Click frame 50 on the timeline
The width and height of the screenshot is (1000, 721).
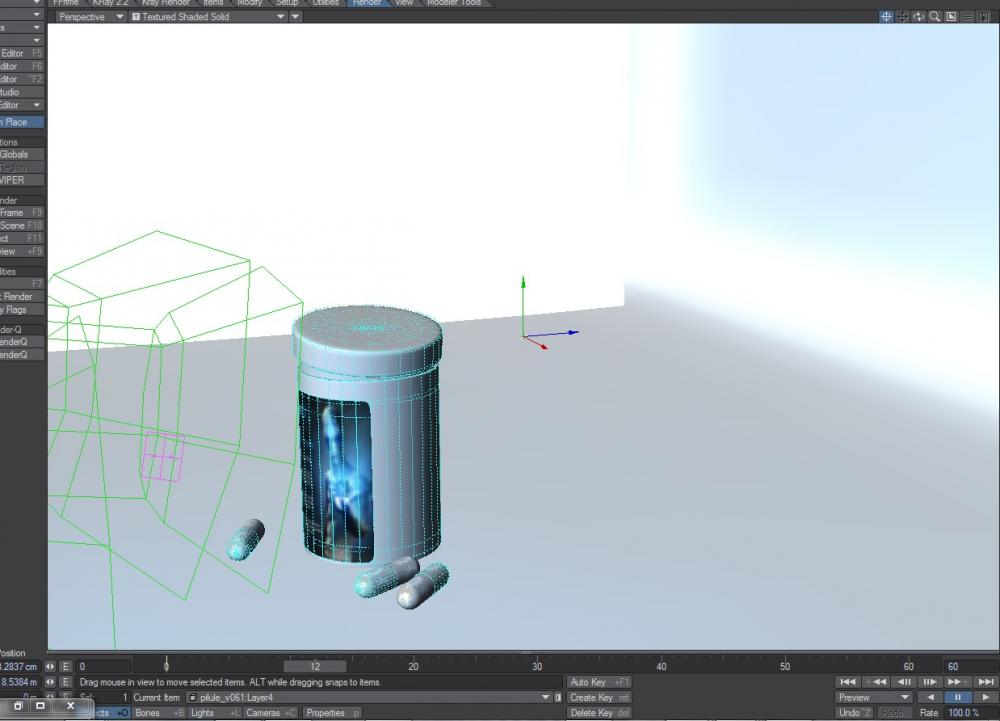[x=784, y=666]
